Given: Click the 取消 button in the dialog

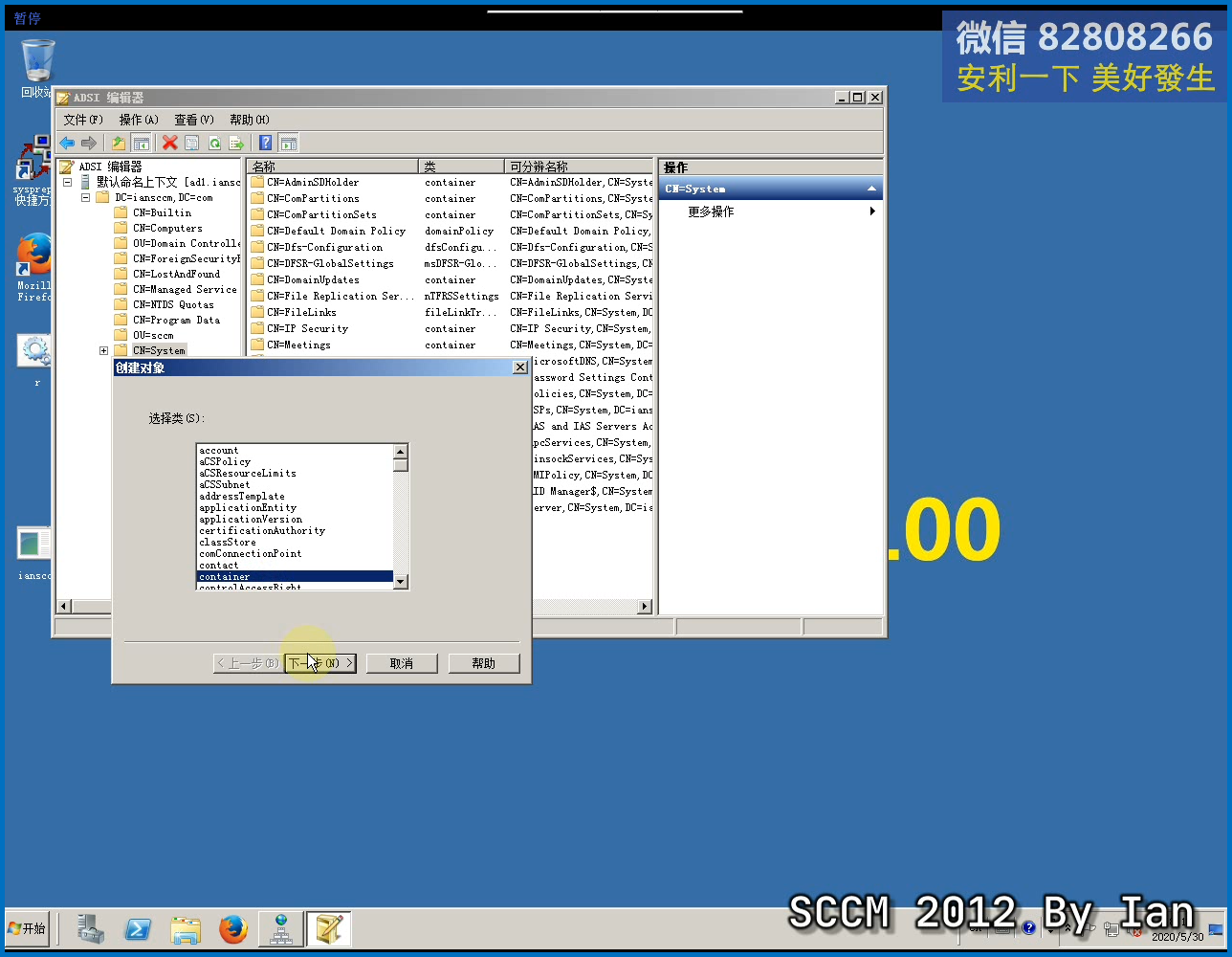Looking at the screenshot, I should [402, 663].
